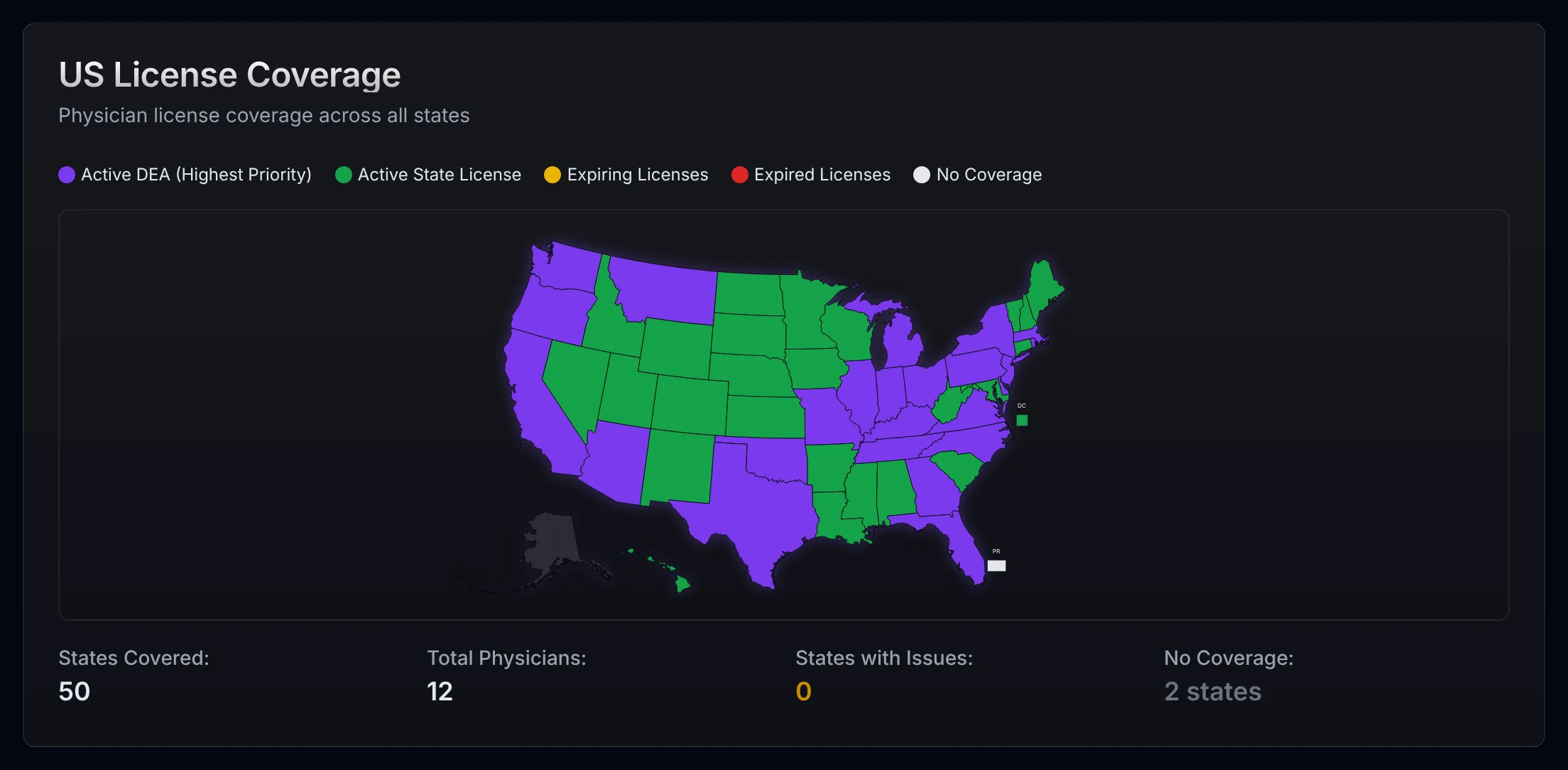The height and width of the screenshot is (770, 1568).
Task: Select Minnesota on the map
Action: tap(802, 313)
